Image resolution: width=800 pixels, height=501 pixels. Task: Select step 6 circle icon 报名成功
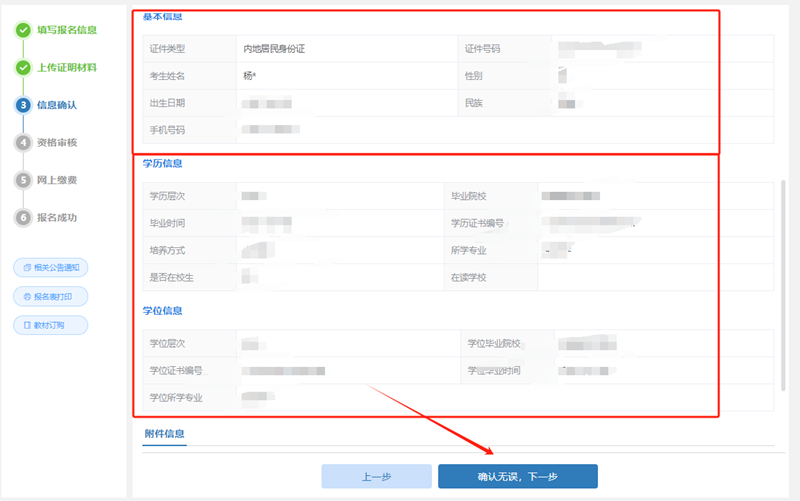click(x=23, y=217)
